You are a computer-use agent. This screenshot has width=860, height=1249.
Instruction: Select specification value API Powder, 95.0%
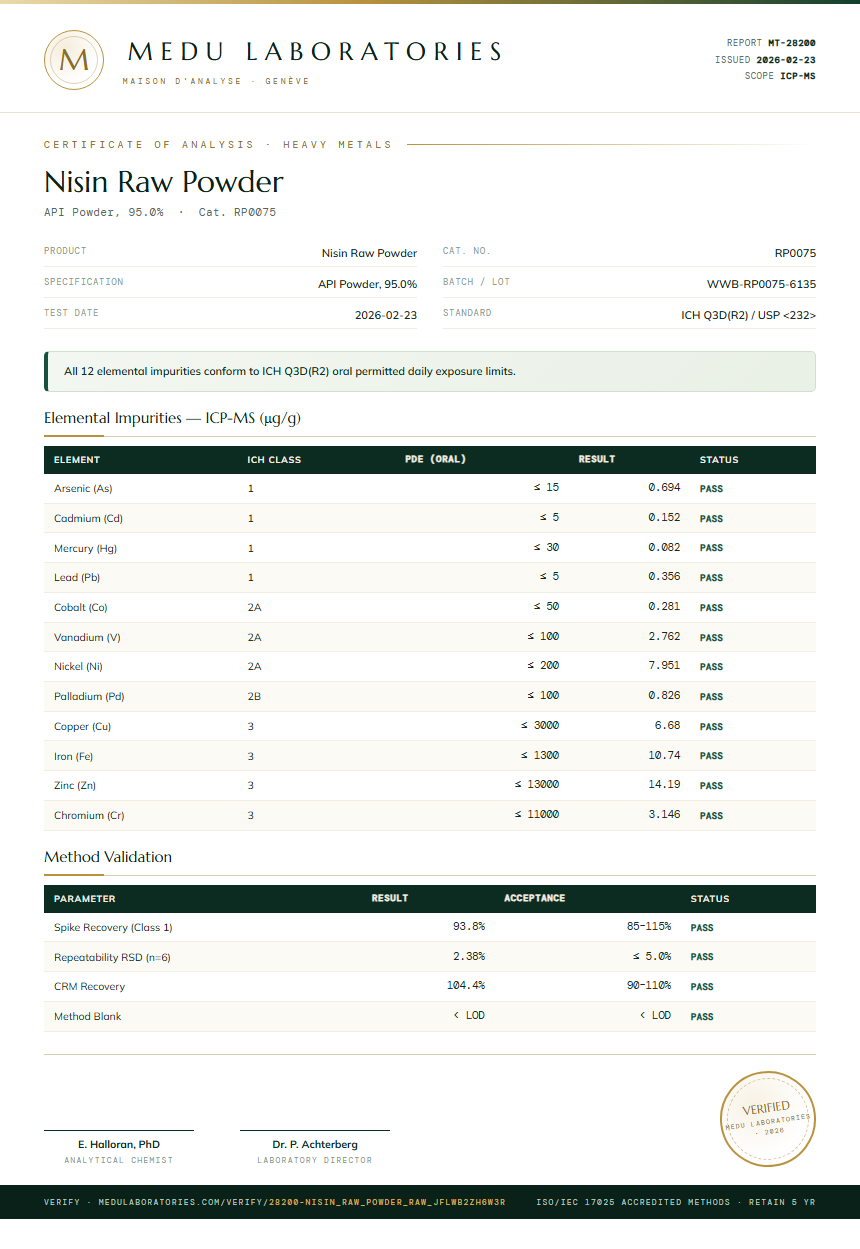point(367,285)
